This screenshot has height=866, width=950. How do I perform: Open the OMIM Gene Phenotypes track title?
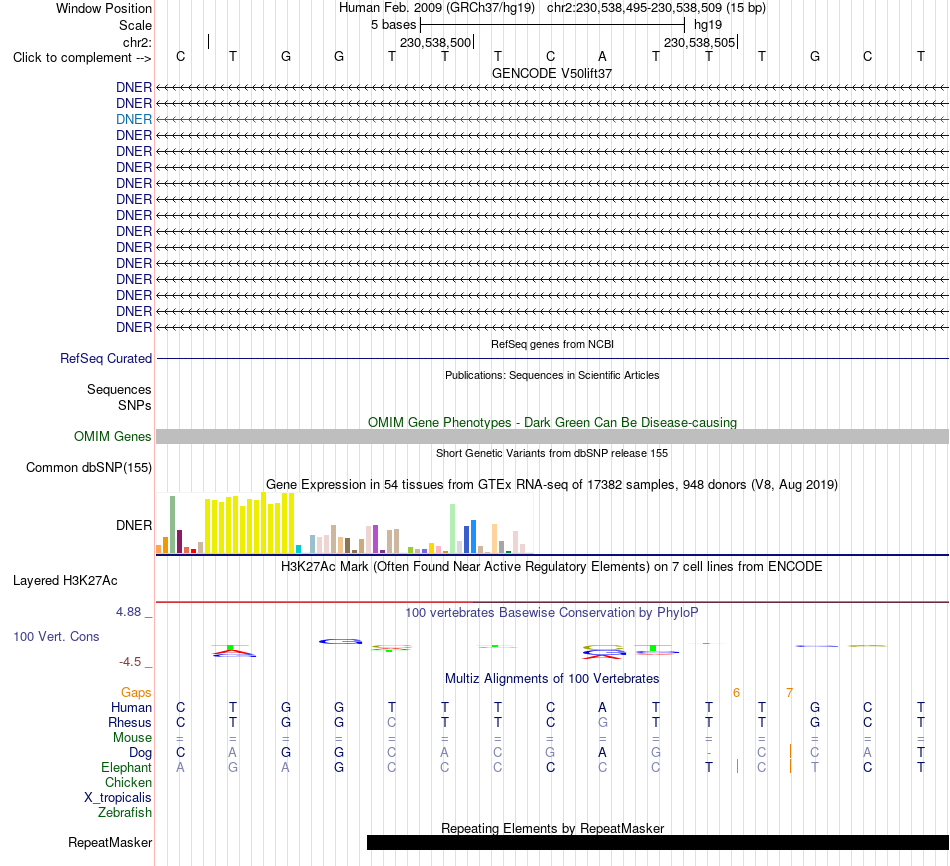pos(552,422)
